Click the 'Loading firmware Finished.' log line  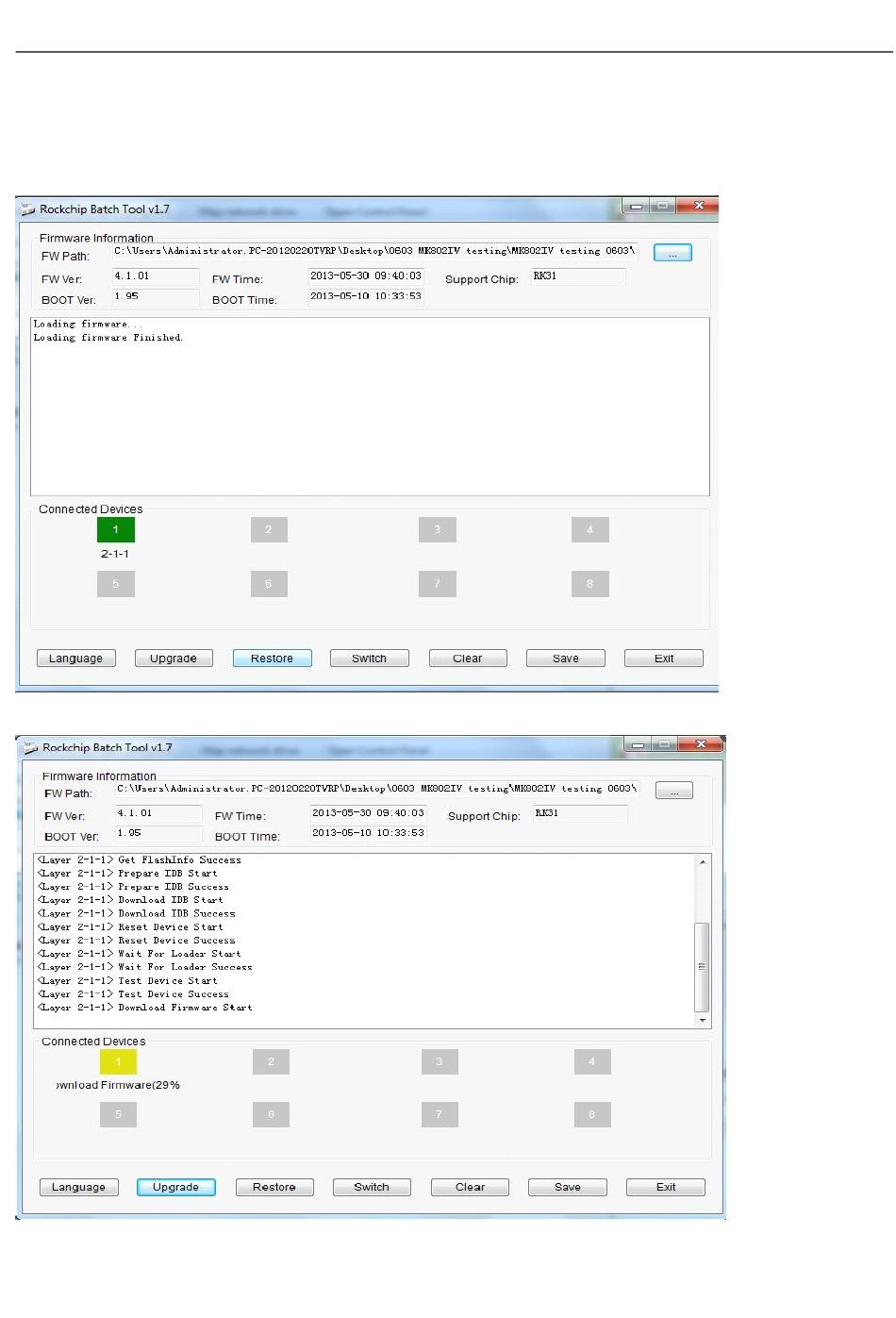click(x=108, y=338)
